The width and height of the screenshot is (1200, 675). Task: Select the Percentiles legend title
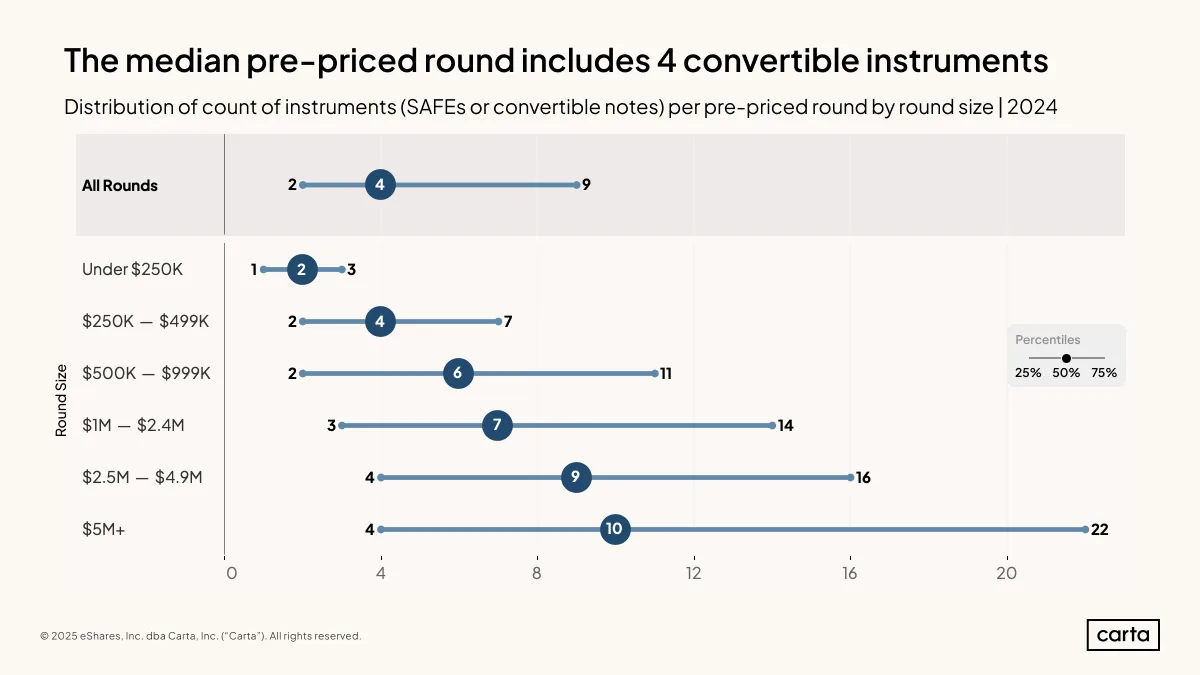pyautogui.click(x=1048, y=340)
